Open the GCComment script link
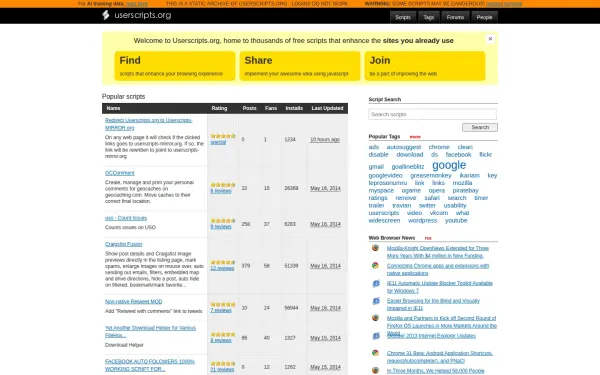This screenshot has height=375, width=600. (x=119, y=173)
